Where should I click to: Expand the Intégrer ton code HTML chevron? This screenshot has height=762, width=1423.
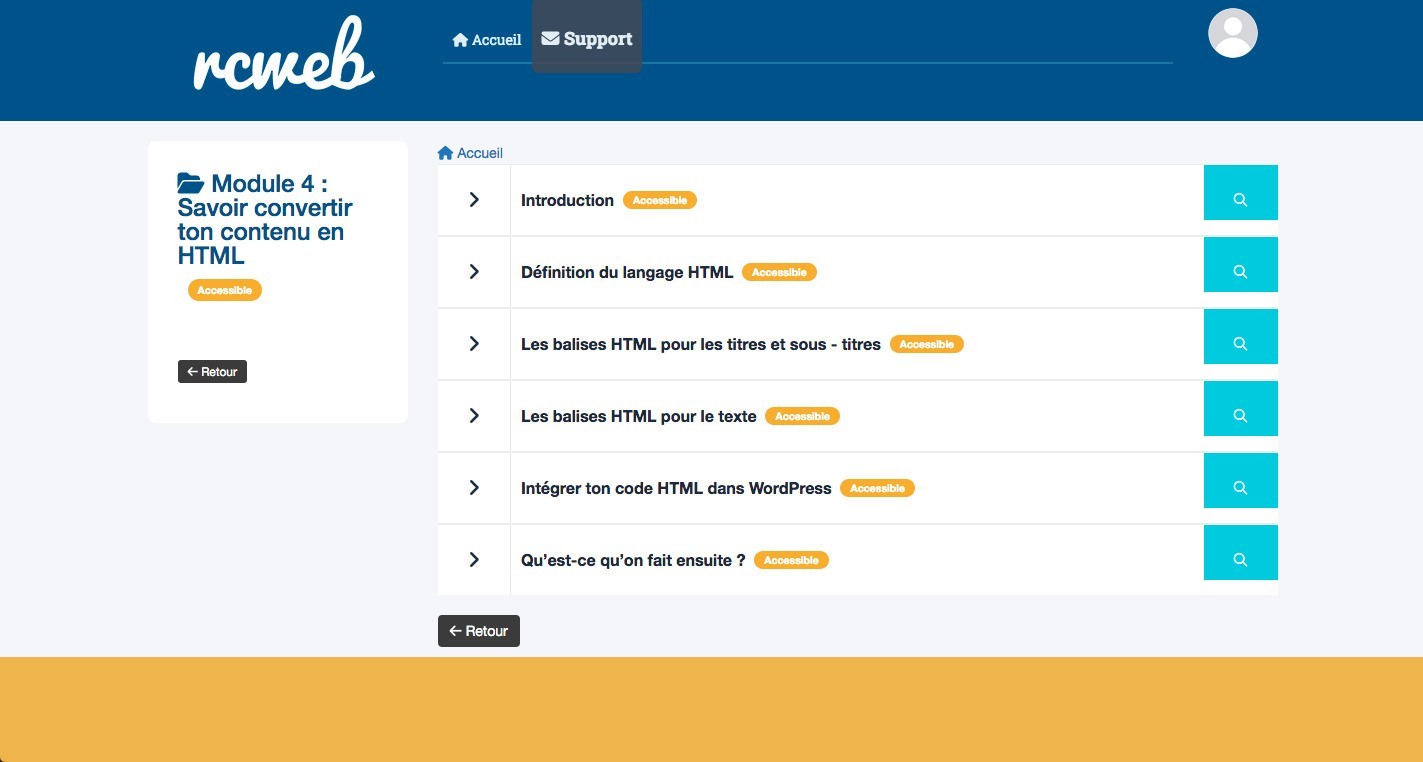474,488
